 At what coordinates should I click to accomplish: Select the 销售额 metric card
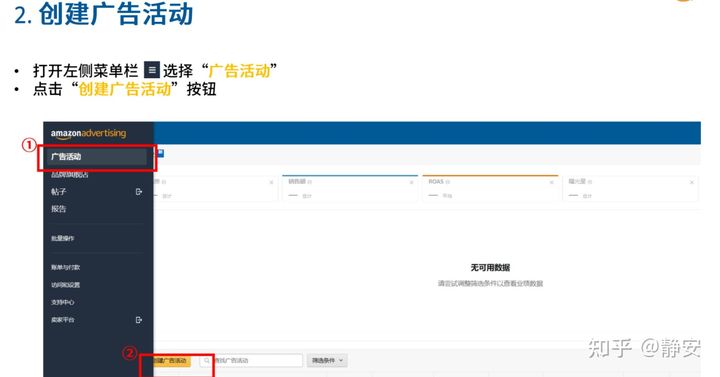pyautogui.click(x=350, y=188)
